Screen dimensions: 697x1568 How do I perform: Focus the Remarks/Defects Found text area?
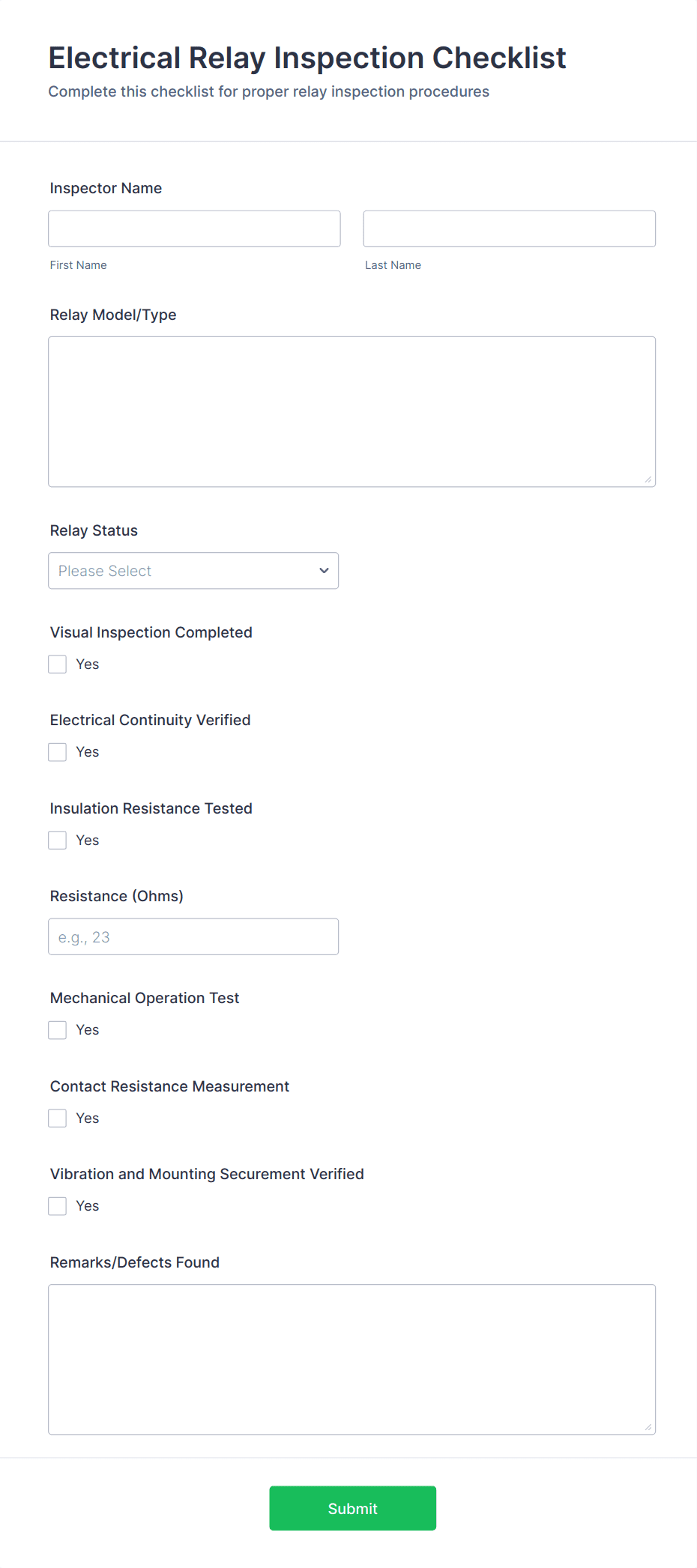coord(351,1359)
